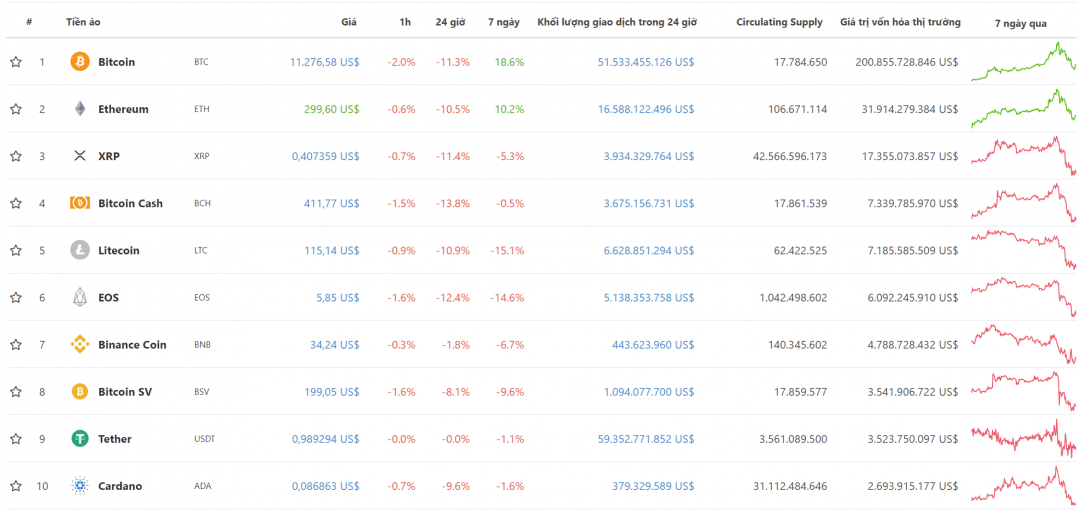
Task: Open the Litecoin coin name link
Action: [x=118, y=250]
